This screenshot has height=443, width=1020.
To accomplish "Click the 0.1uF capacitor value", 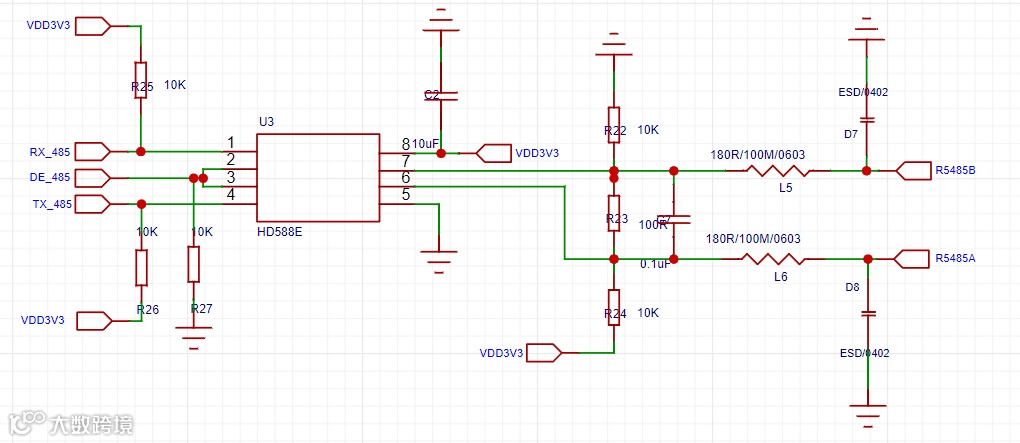I will pyautogui.click(x=655, y=264).
